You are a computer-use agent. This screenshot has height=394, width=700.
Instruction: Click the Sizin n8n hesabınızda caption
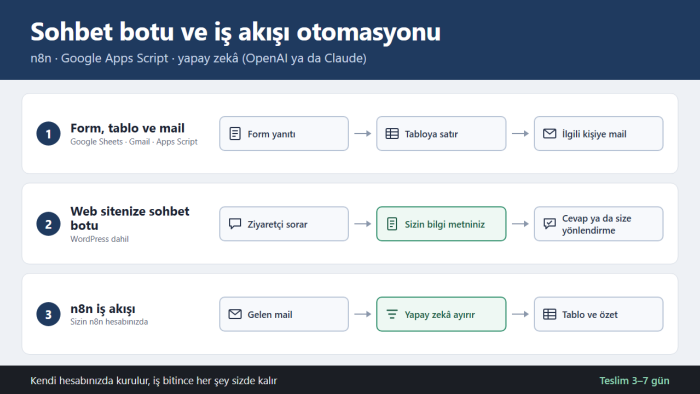pyautogui.click(x=109, y=322)
